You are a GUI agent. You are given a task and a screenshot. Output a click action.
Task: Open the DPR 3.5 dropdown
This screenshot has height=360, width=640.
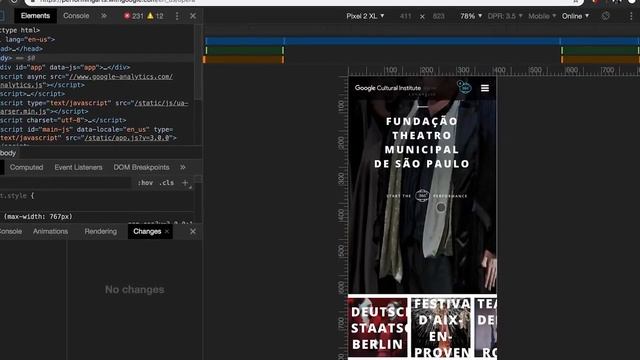[x=505, y=16]
